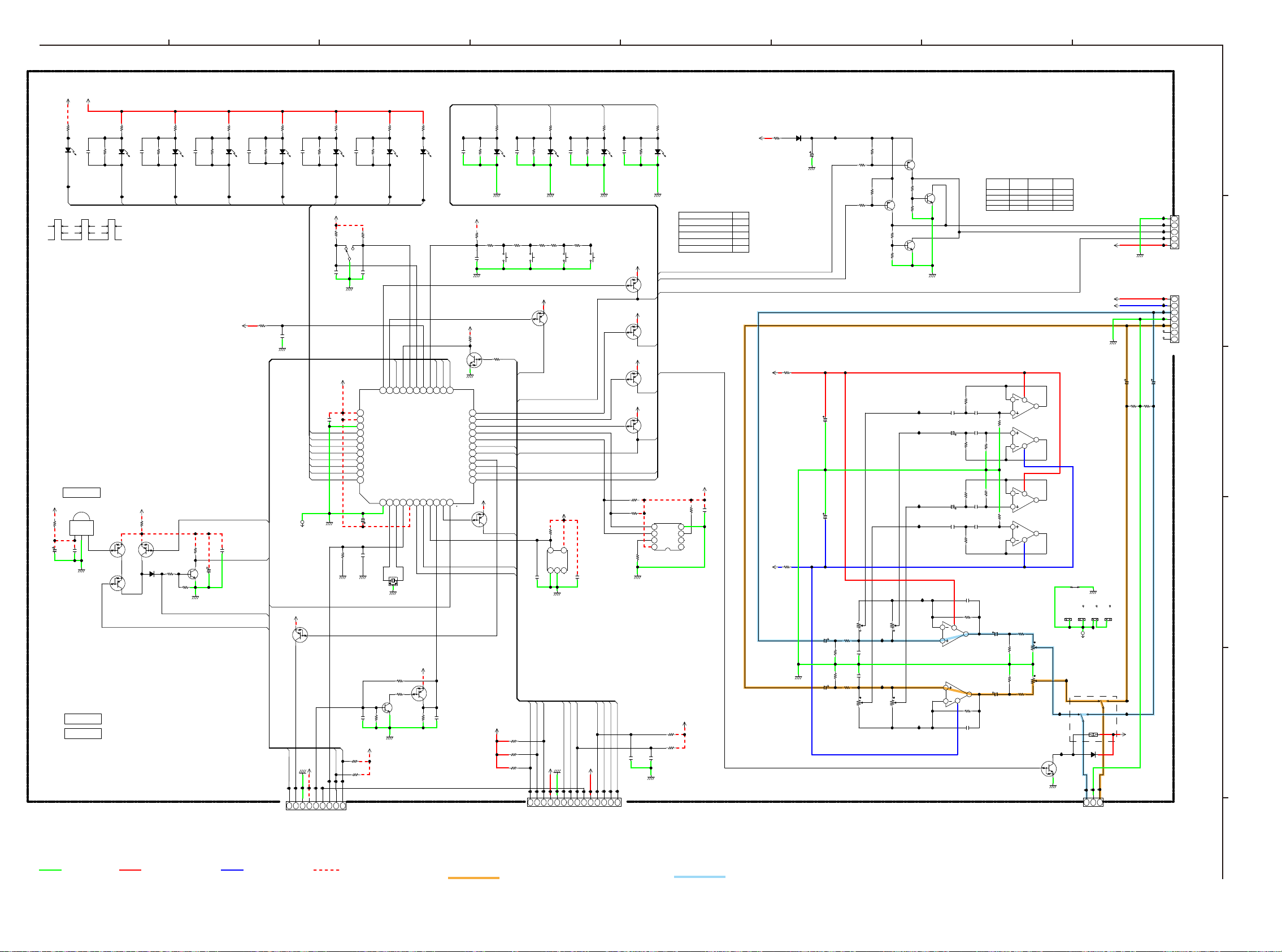Click the empty label box above the sensor
1282x952 pixels.
[81, 492]
